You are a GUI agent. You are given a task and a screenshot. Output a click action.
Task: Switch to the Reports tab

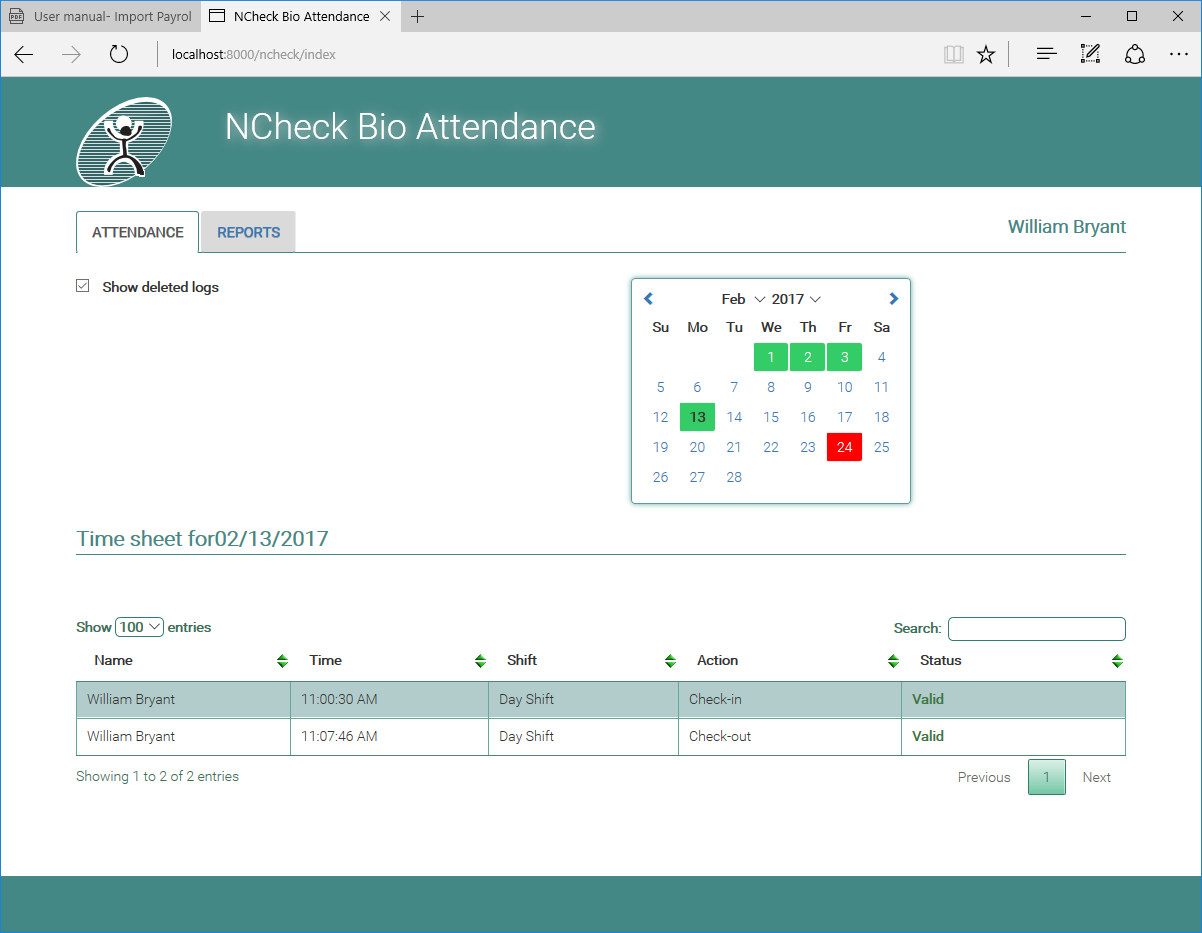248,232
